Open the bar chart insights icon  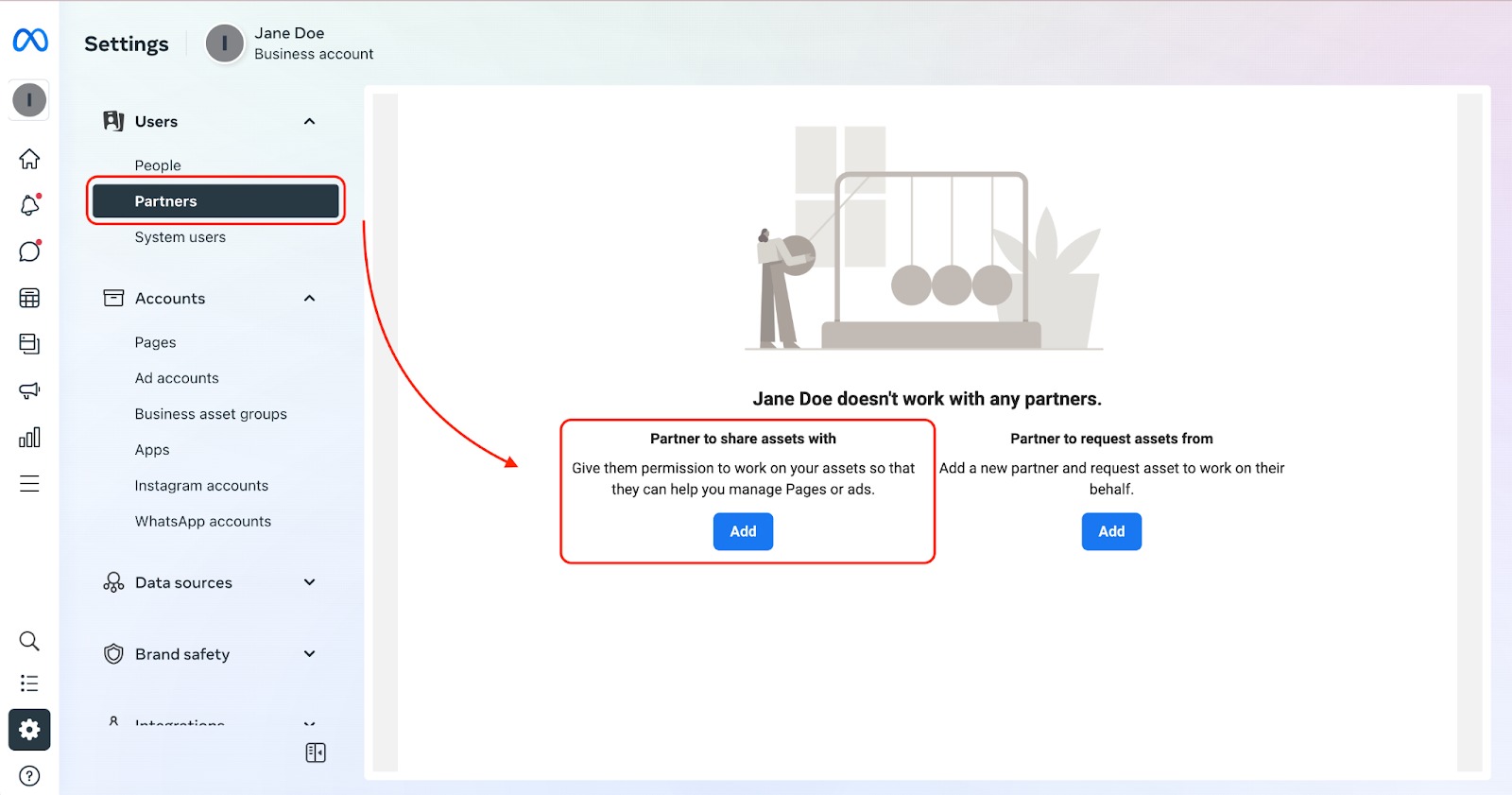[29, 437]
